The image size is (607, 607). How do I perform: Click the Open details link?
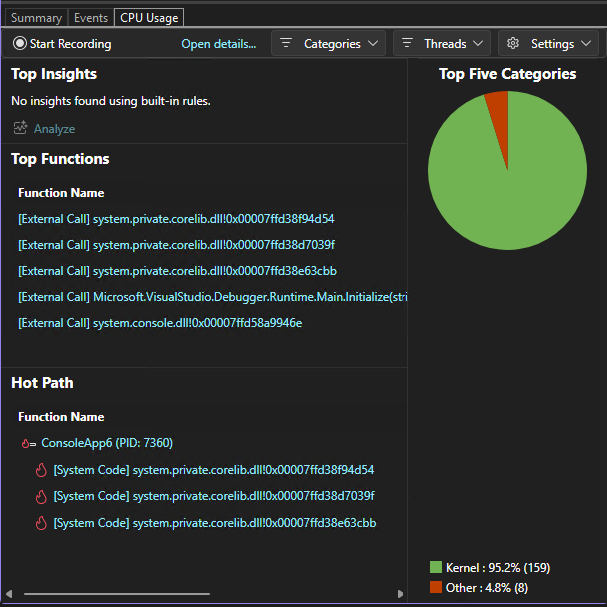(x=218, y=44)
